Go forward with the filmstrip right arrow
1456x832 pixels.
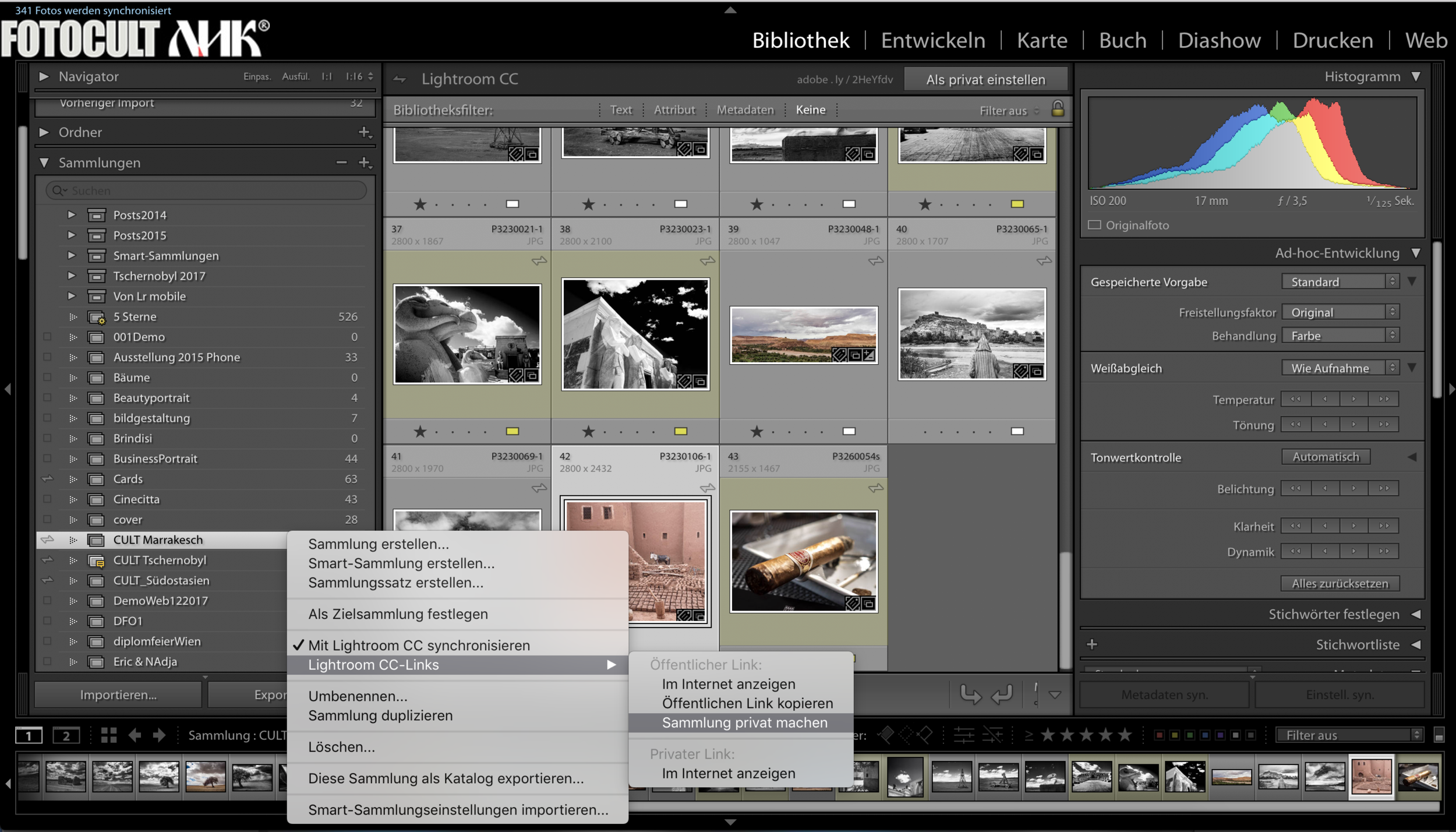(159, 735)
